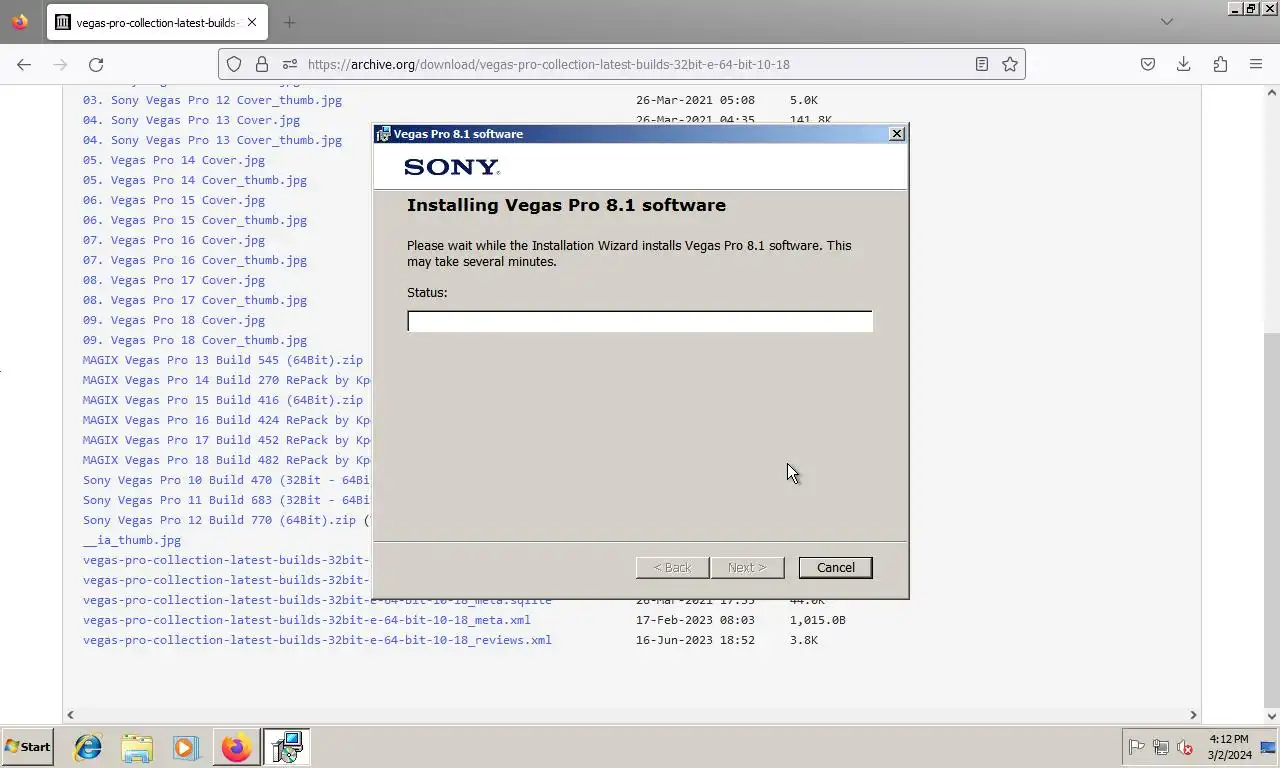This screenshot has width=1280, height=768.
Task: Open Action Center flag tray icon
Action: pos(1136,747)
